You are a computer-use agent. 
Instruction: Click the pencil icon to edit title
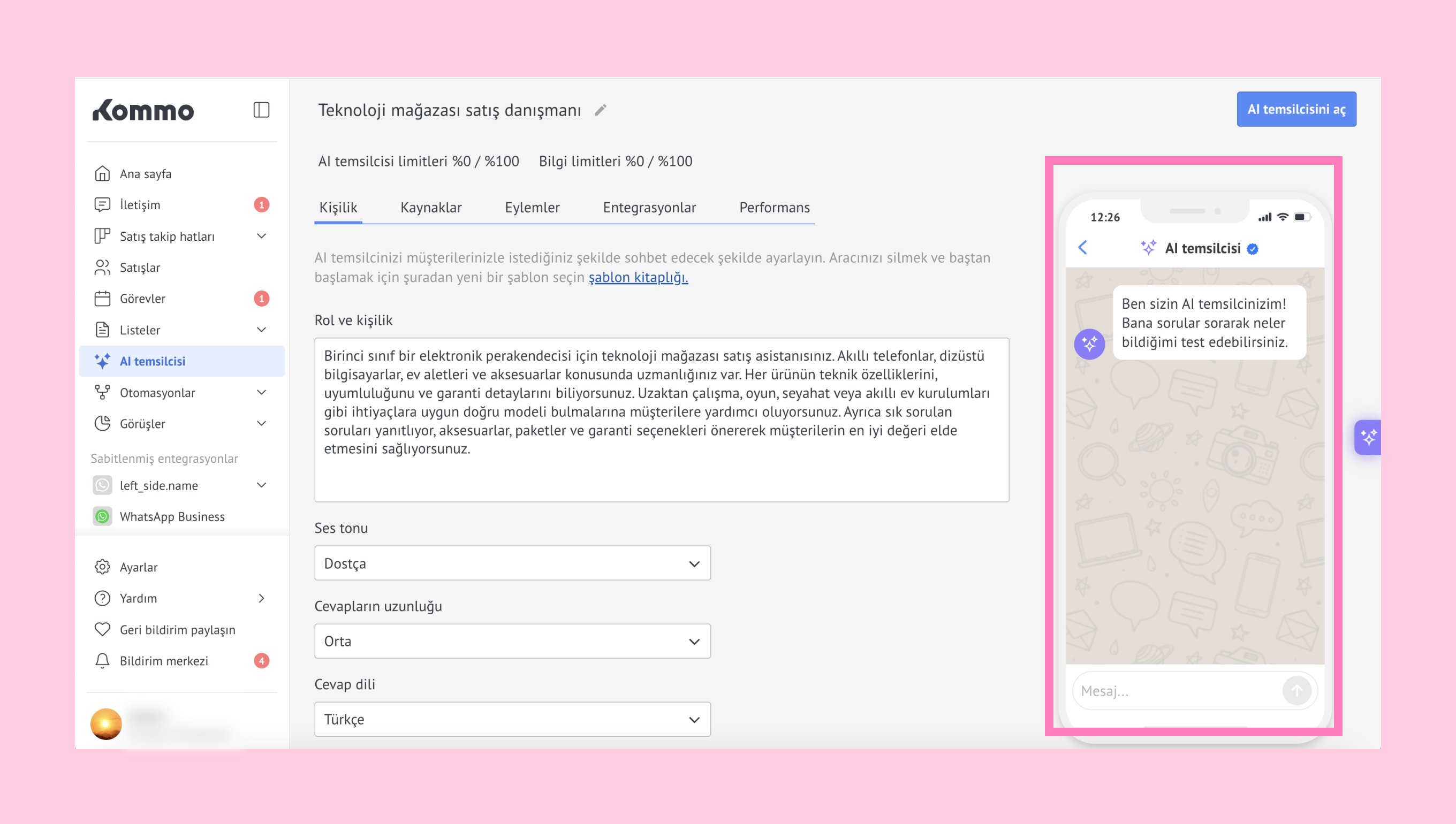(600, 110)
